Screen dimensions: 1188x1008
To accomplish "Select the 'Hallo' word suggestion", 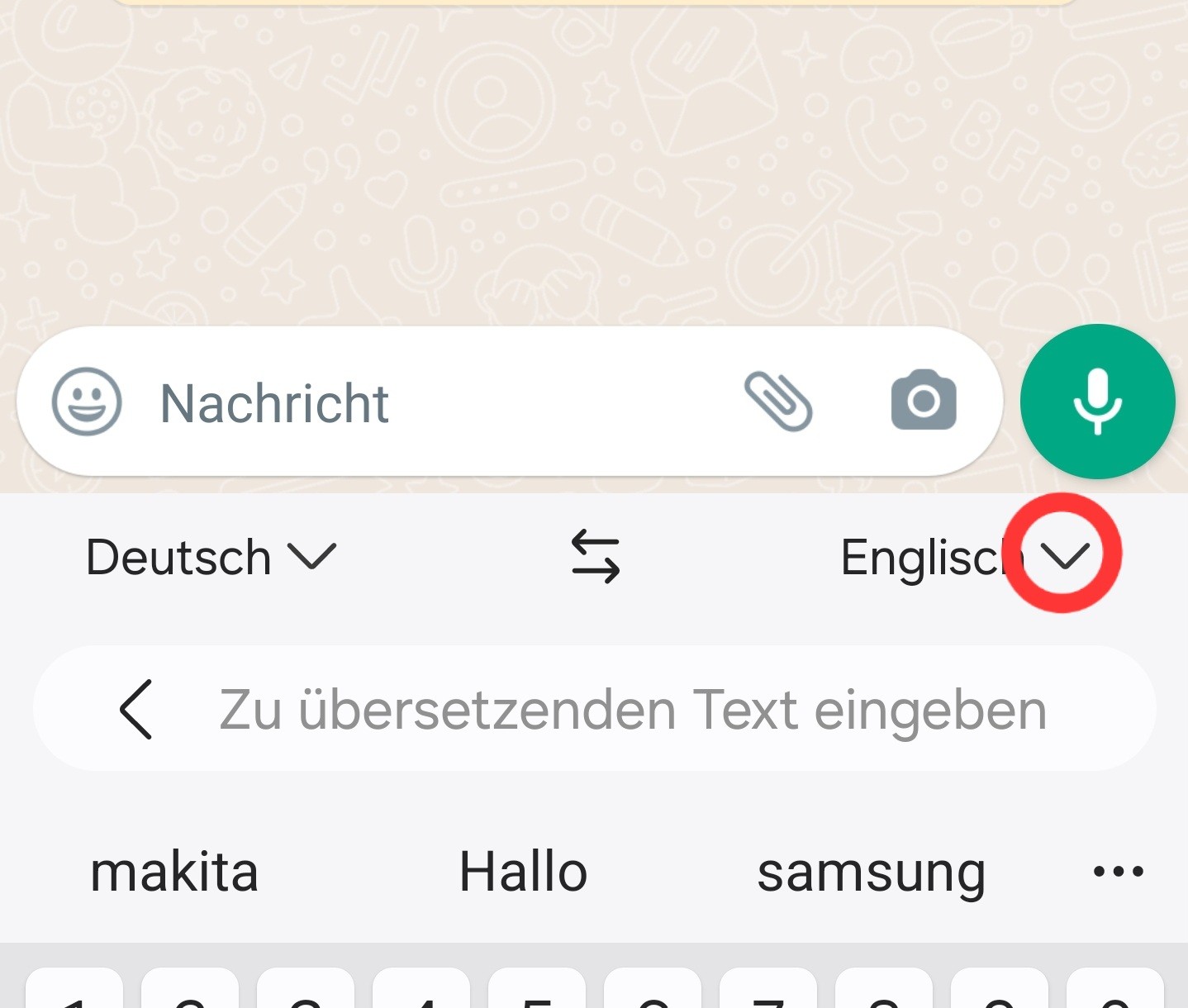I will coord(523,872).
